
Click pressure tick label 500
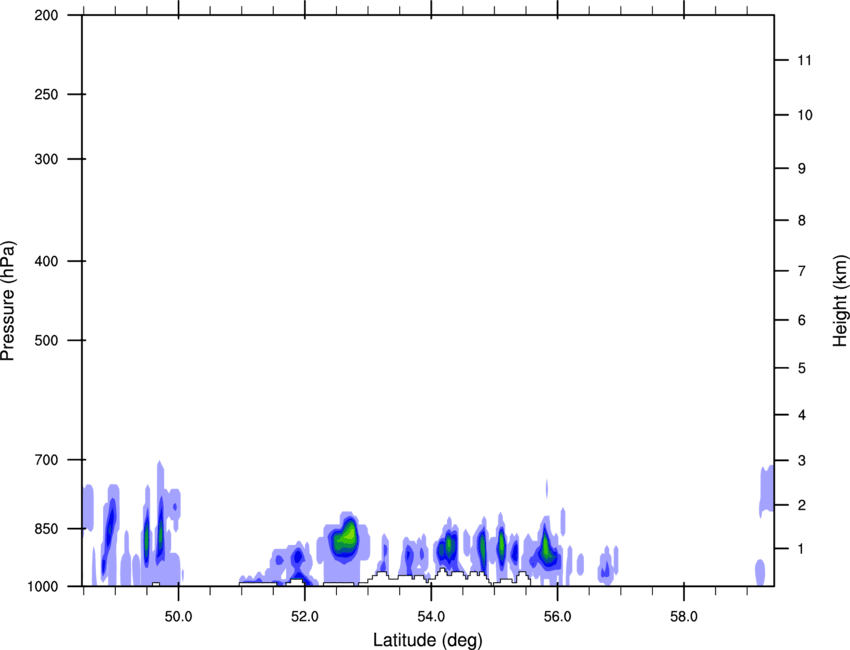point(46,340)
